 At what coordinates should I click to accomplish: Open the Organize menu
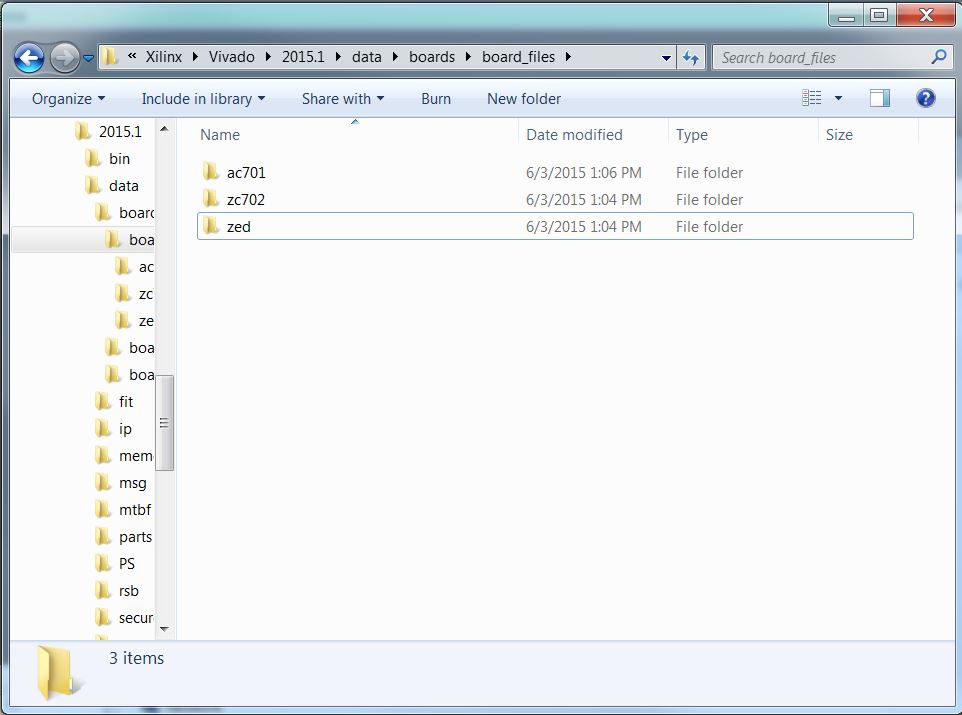coord(68,99)
